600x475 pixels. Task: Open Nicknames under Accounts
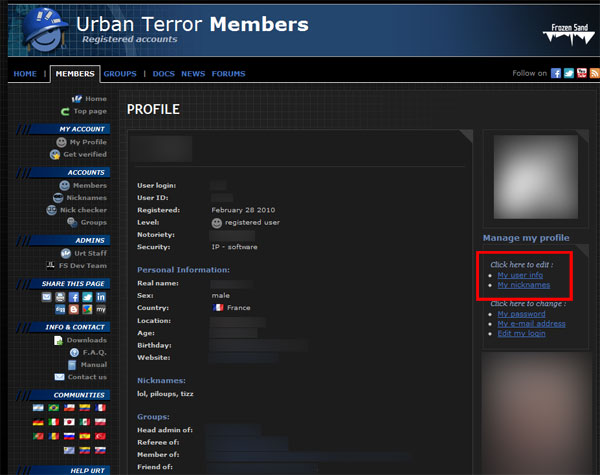pos(80,198)
